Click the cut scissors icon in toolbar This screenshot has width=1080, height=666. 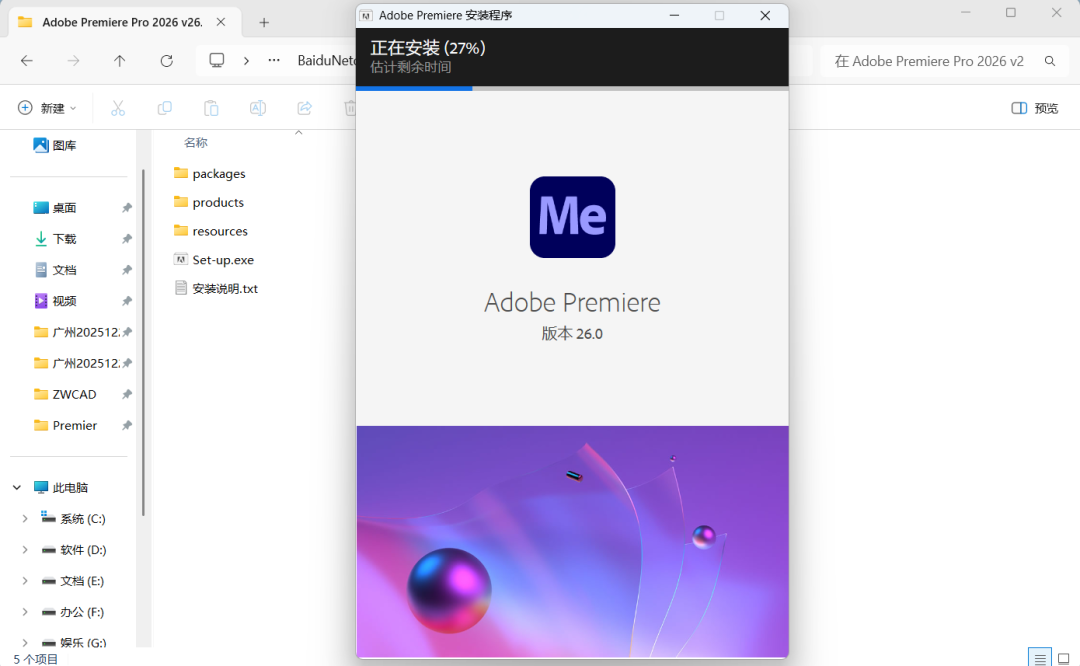coord(117,108)
